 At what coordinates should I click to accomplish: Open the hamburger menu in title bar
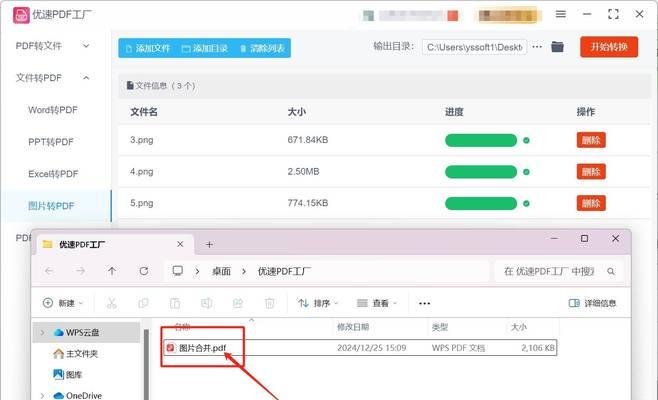pos(561,14)
